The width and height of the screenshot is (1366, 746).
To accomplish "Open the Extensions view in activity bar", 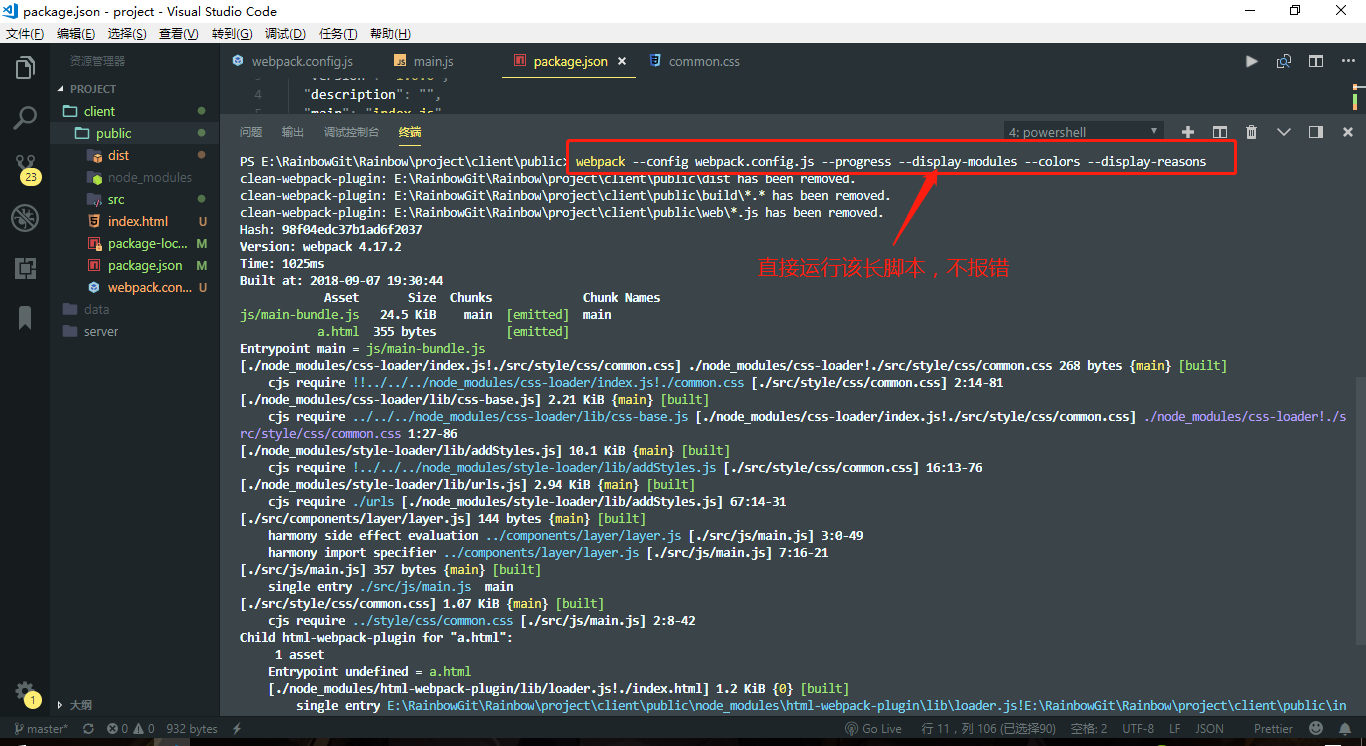I will coord(25,268).
